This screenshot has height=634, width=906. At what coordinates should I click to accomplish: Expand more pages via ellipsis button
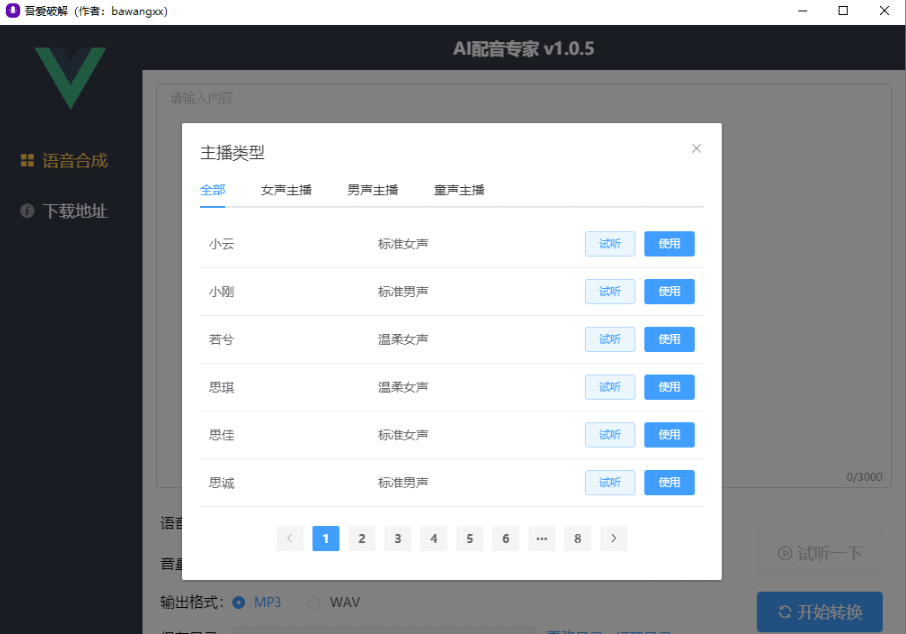coord(542,539)
